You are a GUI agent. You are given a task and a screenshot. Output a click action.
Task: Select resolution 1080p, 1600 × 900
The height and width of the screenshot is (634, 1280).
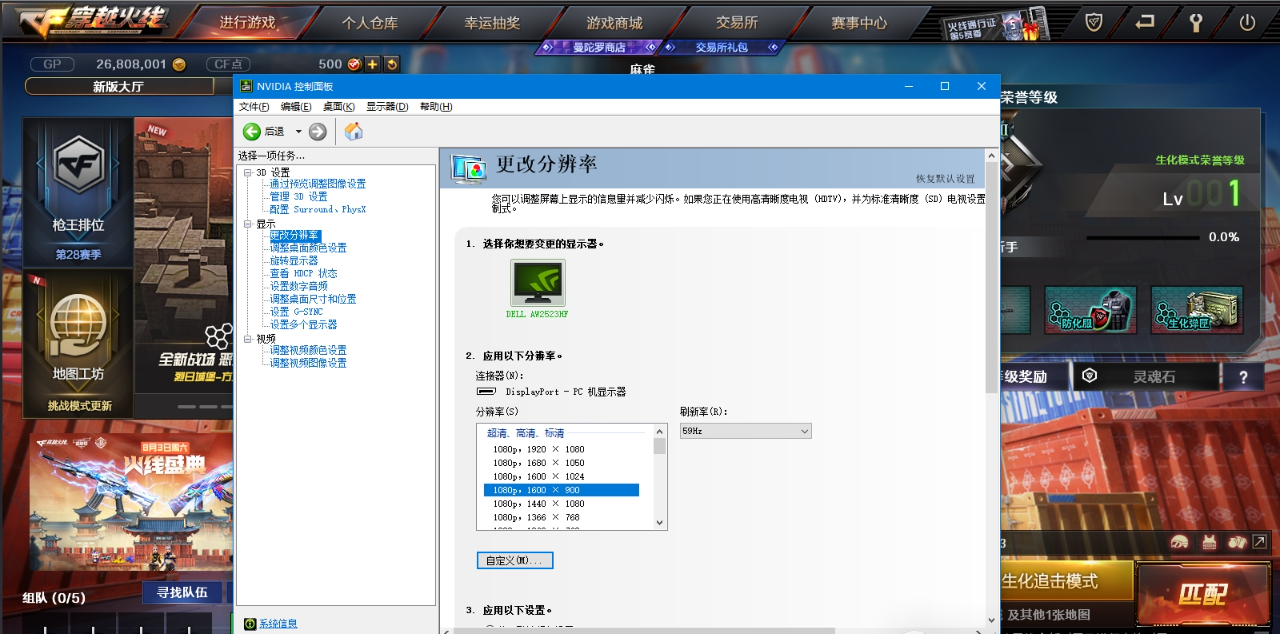tap(561, 490)
